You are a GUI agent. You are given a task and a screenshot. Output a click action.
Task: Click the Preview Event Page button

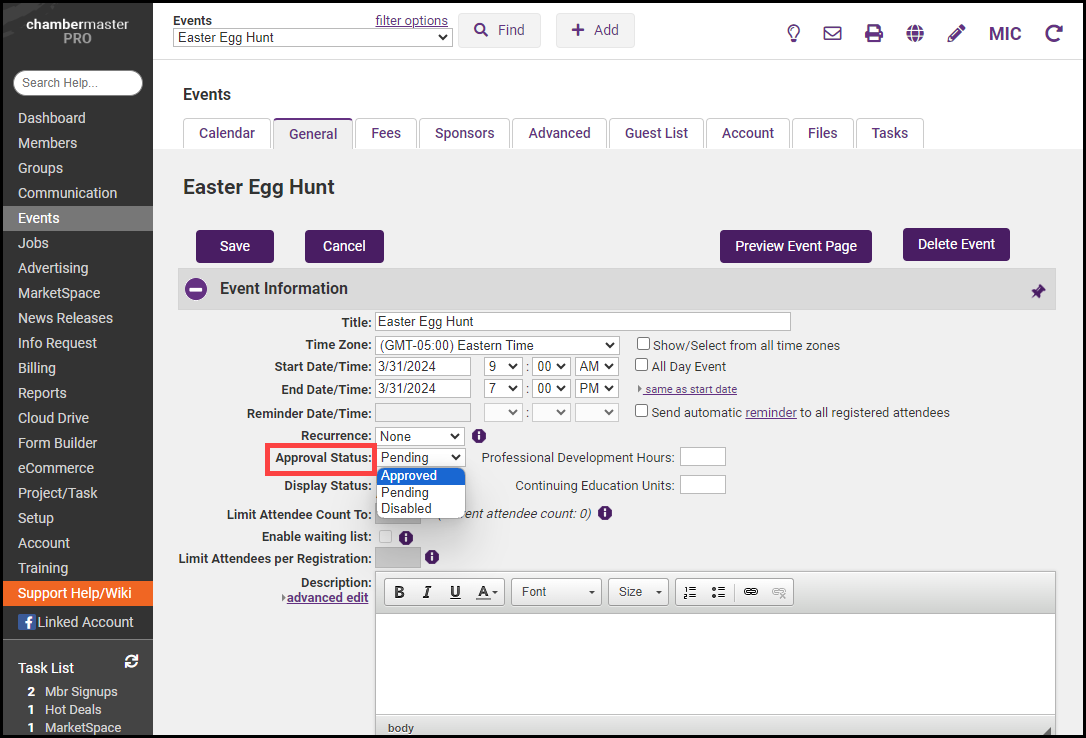795,246
